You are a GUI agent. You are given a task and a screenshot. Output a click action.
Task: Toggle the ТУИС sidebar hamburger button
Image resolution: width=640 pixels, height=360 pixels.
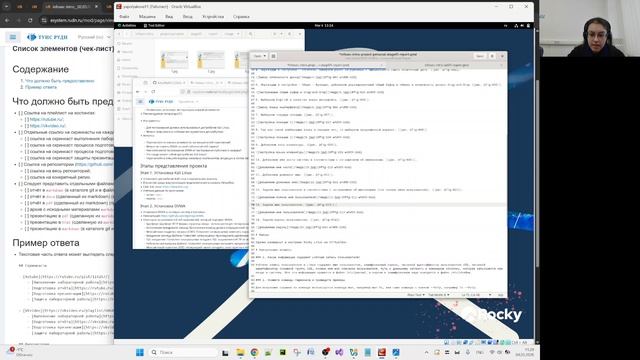(13, 37)
